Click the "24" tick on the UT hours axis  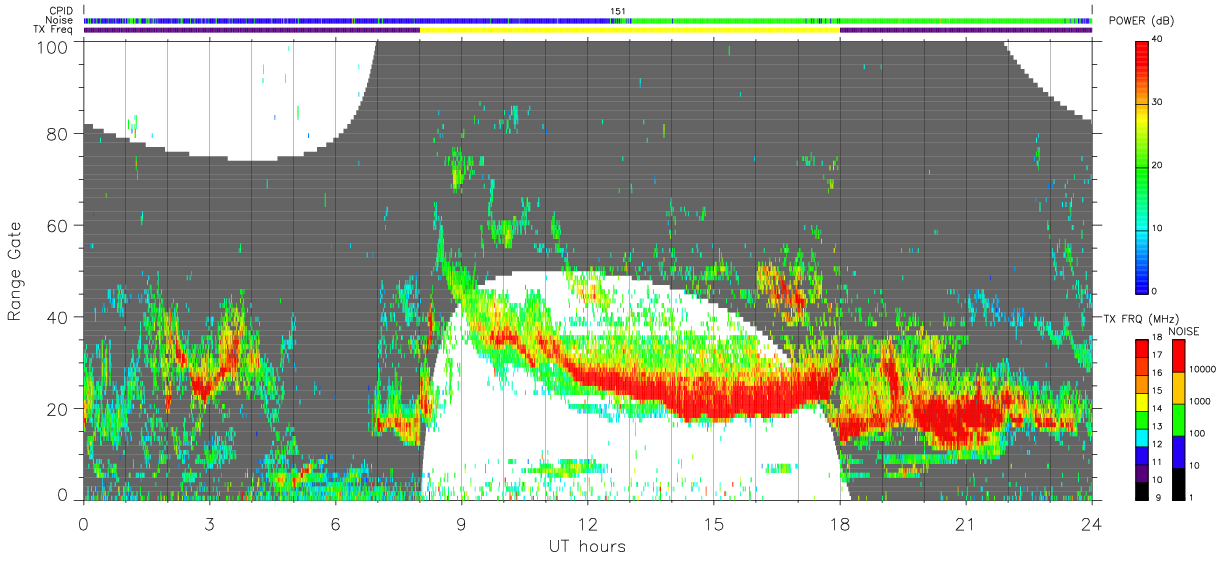[x=1092, y=523]
